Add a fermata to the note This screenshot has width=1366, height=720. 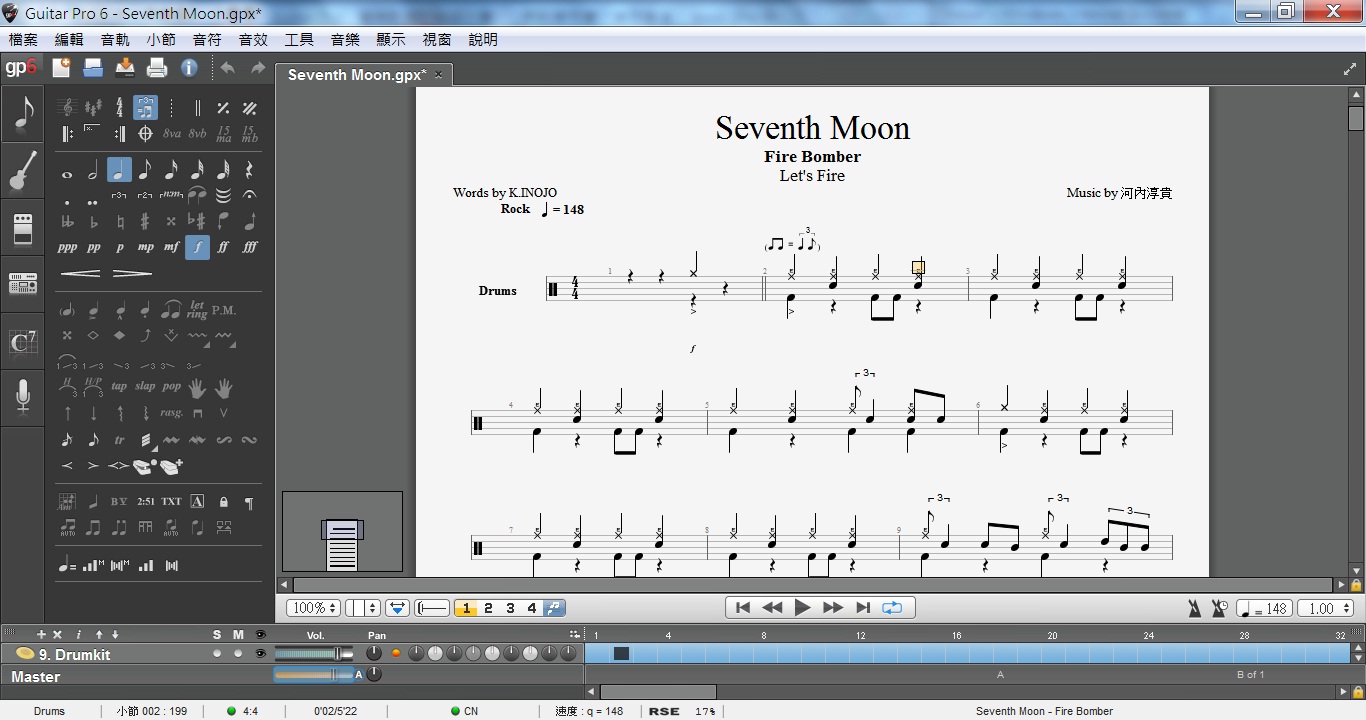(x=249, y=196)
